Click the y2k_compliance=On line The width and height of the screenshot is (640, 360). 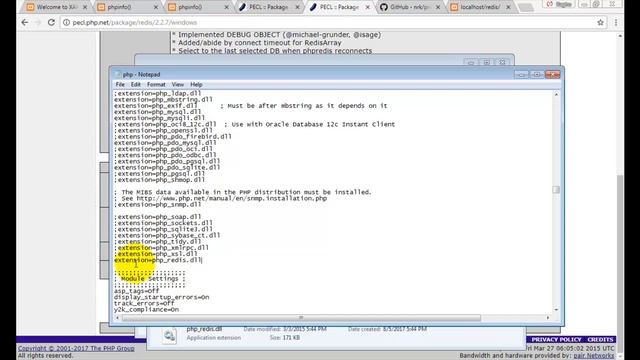(147, 309)
